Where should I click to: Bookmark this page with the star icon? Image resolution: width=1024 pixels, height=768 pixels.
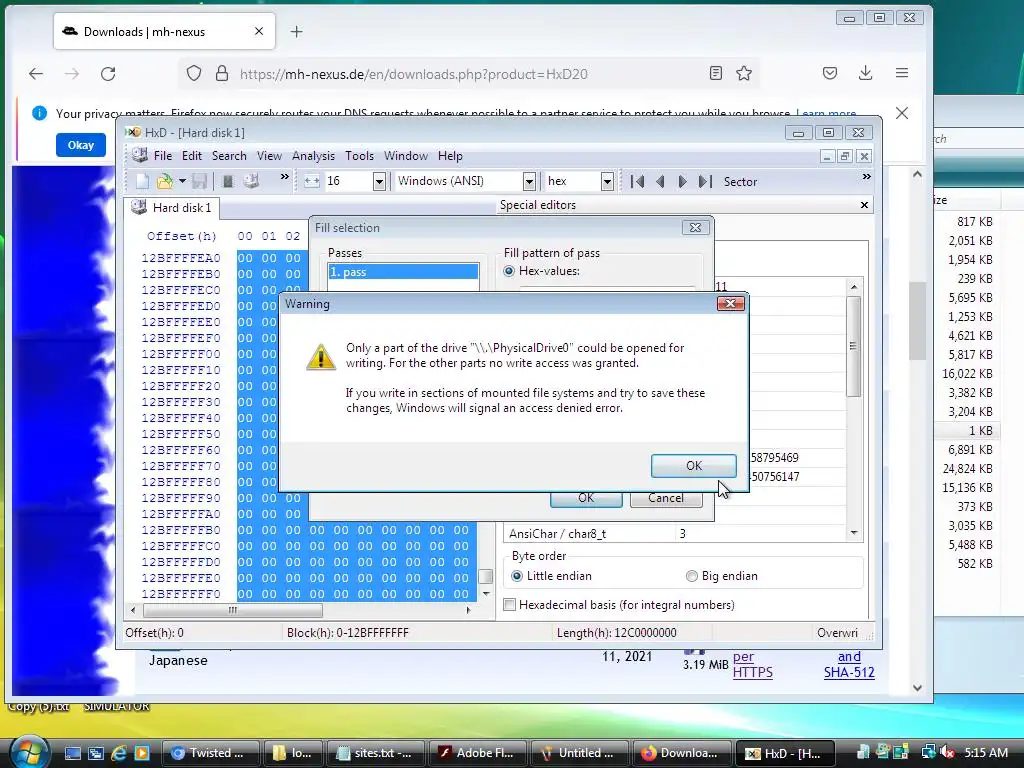click(x=744, y=73)
